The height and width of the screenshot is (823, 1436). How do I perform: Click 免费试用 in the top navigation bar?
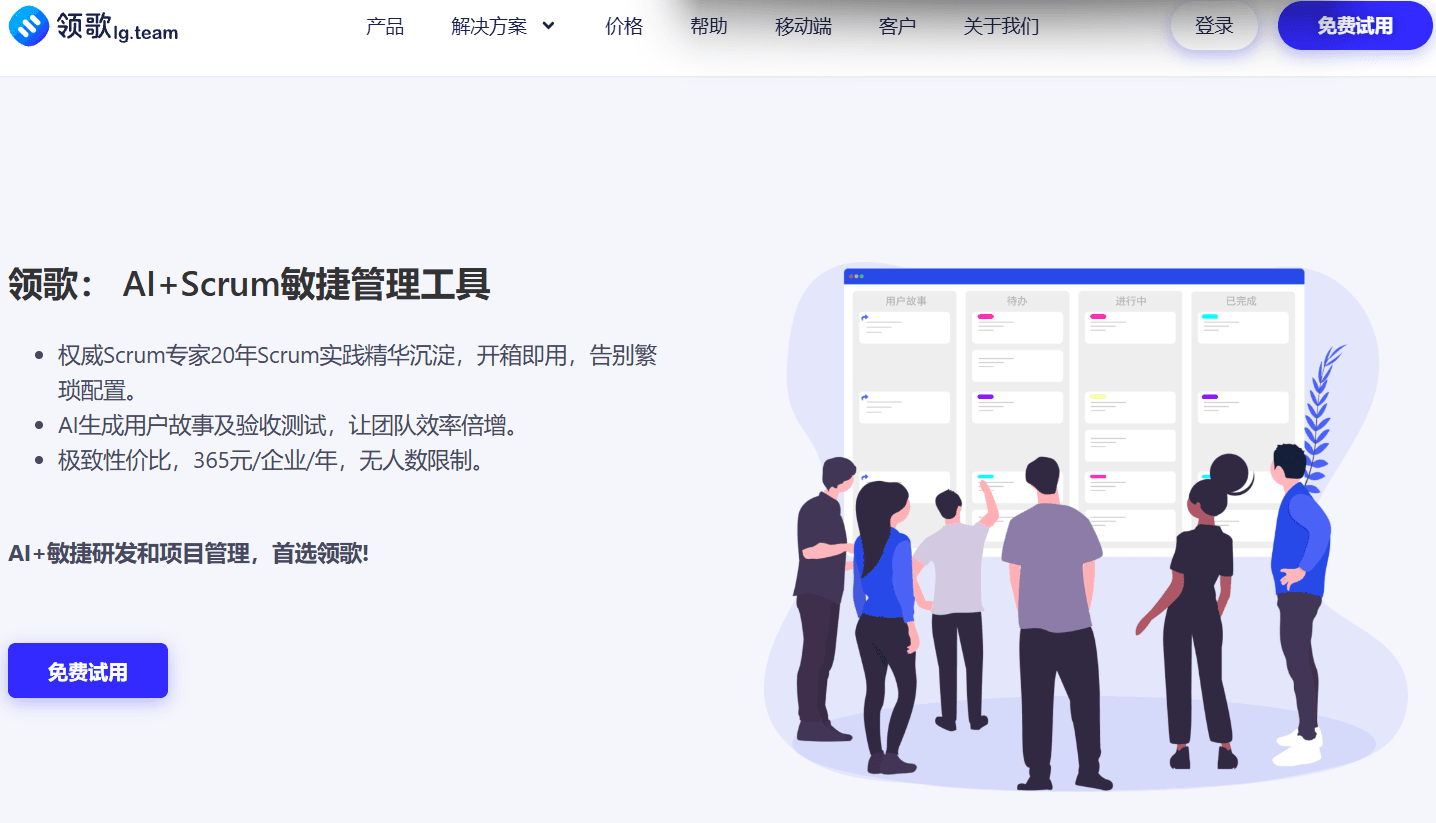pos(1355,26)
